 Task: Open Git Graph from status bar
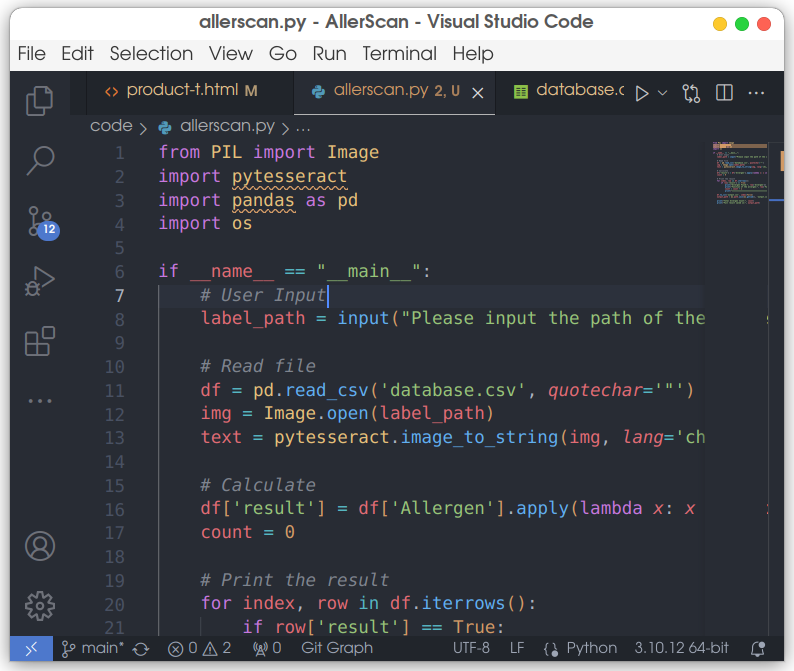pyautogui.click(x=337, y=648)
